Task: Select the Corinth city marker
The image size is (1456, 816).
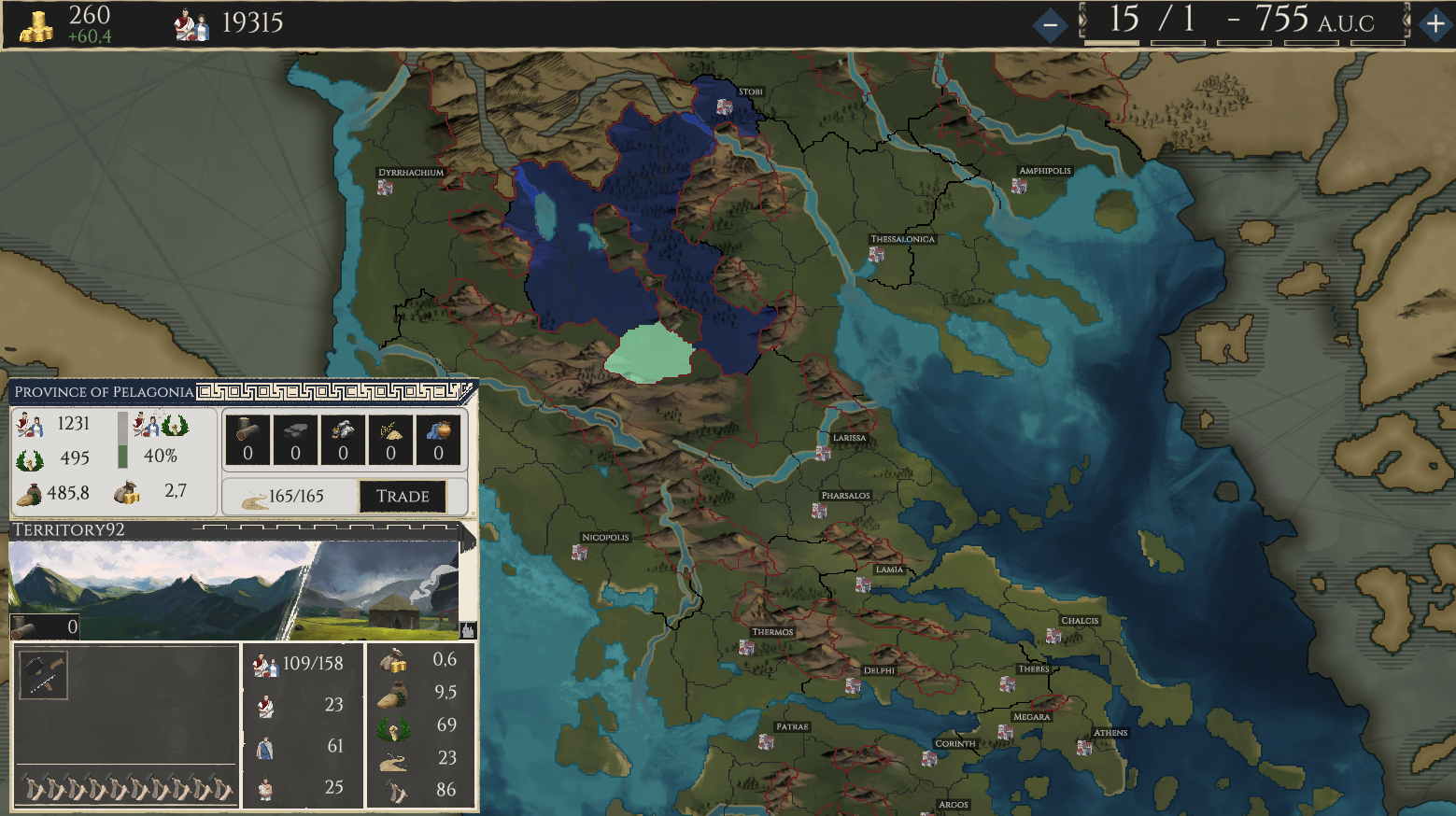Action: [x=929, y=758]
